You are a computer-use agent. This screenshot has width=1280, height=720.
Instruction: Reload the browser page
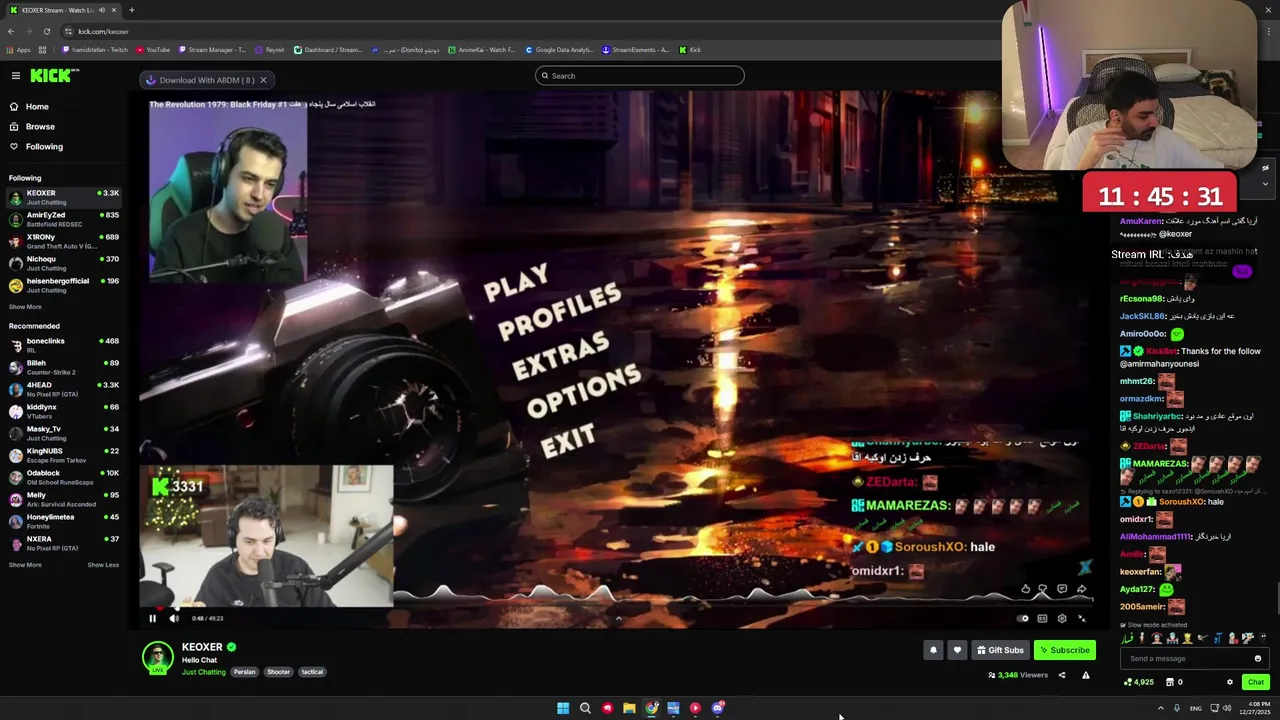(x=47, y=31)
